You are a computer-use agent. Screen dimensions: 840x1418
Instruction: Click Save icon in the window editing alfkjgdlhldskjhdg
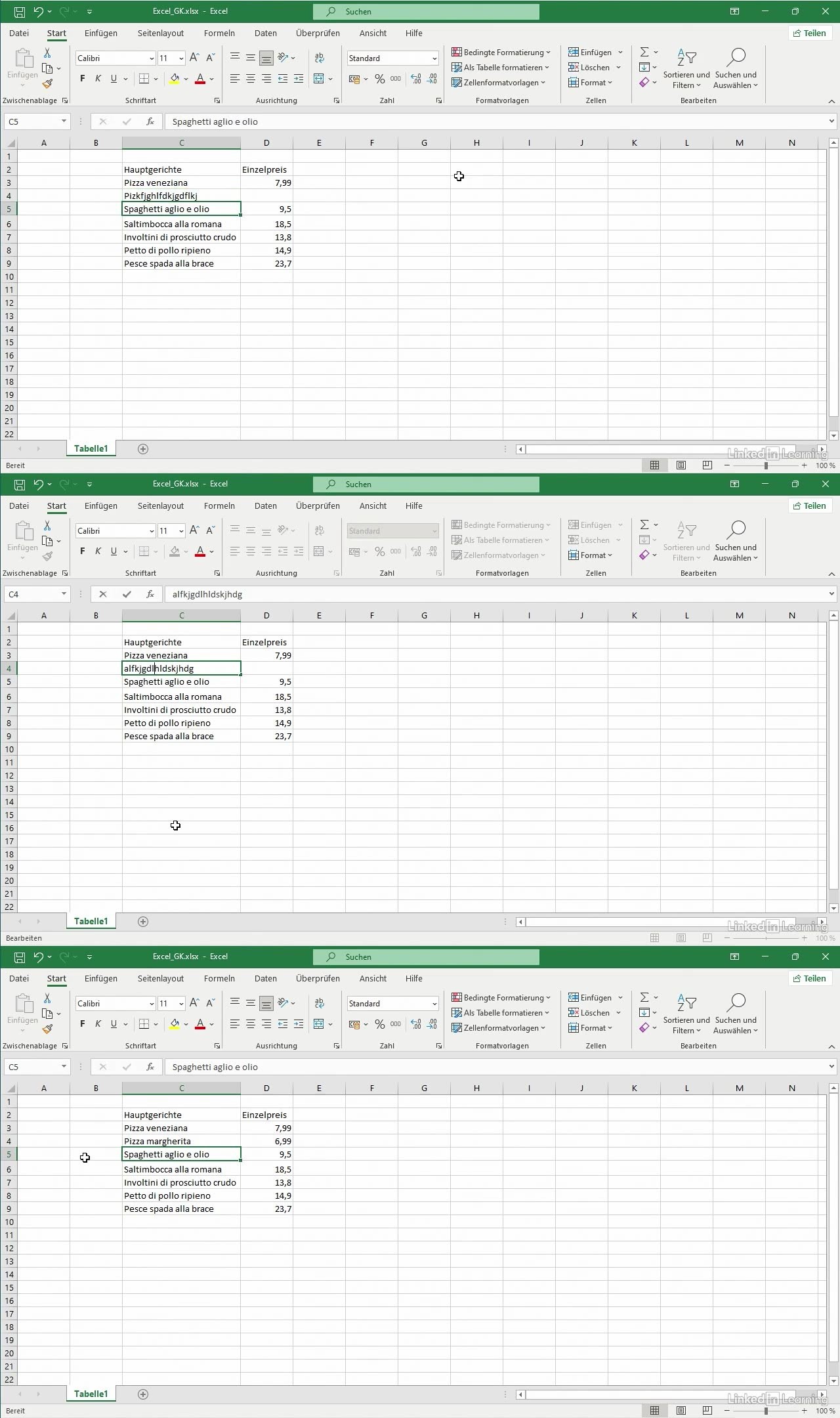[20, 484]
